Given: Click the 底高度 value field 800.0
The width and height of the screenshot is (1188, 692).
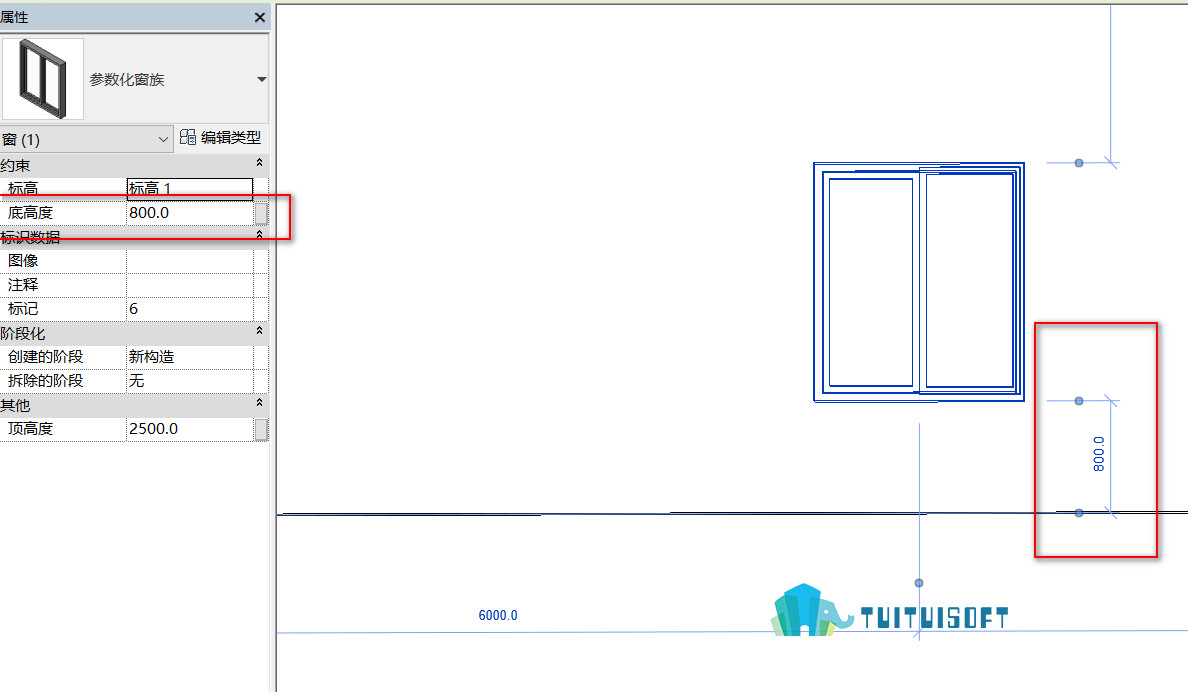Looking at the screenshot, I should 189,213.
